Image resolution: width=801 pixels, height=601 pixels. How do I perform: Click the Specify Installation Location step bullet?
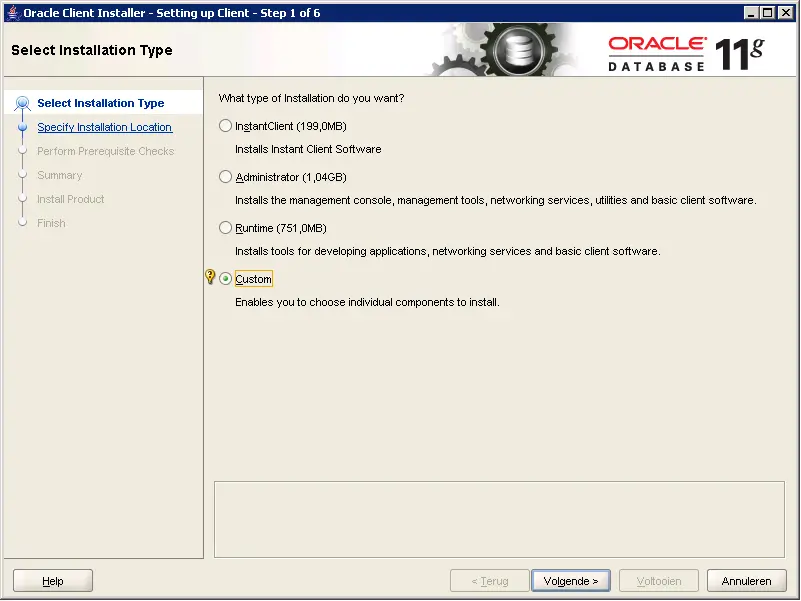coord(22,127)
